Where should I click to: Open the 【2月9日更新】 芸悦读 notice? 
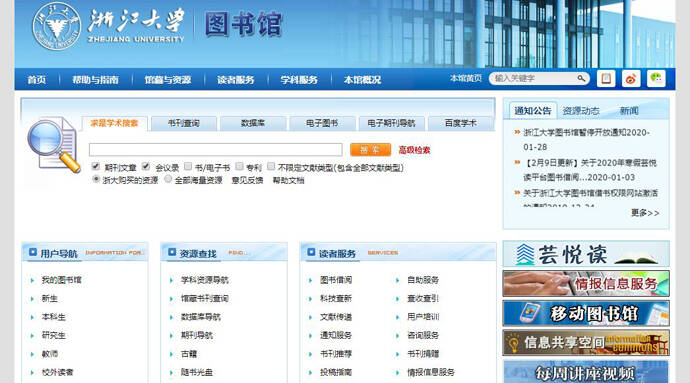(x=590, y=170)
